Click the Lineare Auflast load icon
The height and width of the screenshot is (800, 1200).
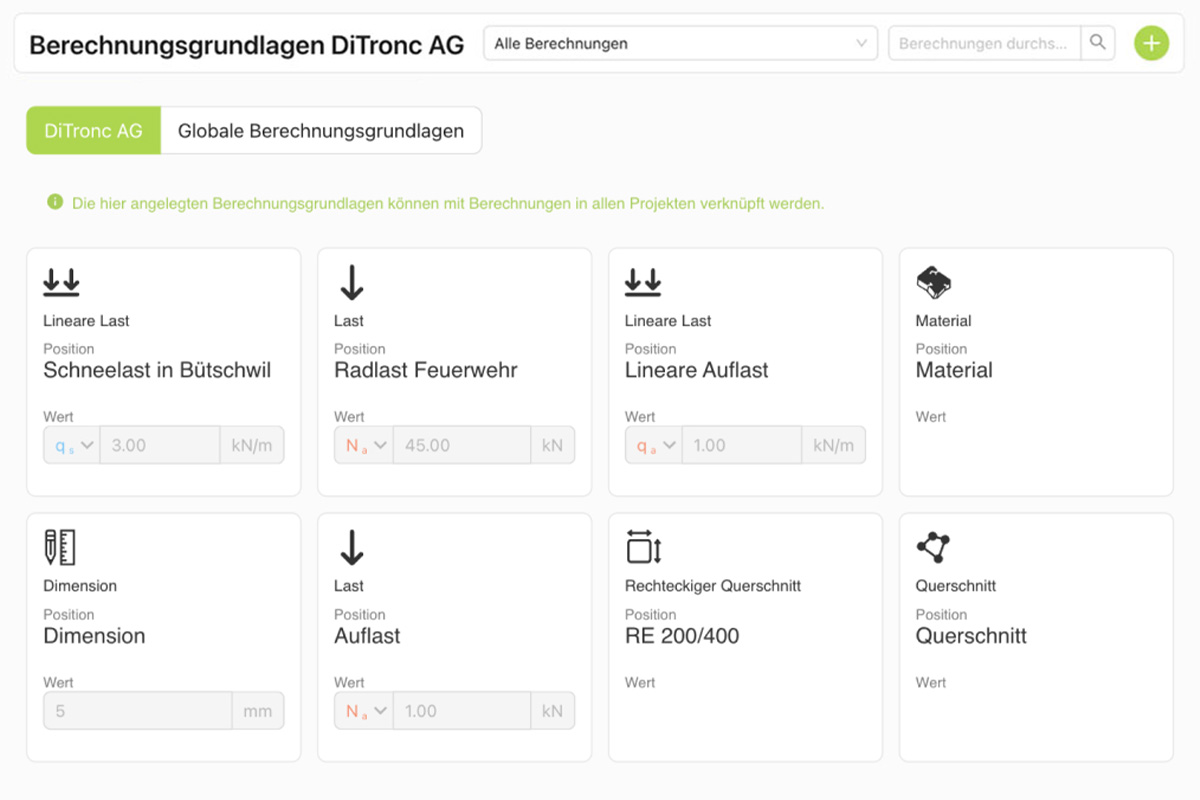click(x=643, y=283)
